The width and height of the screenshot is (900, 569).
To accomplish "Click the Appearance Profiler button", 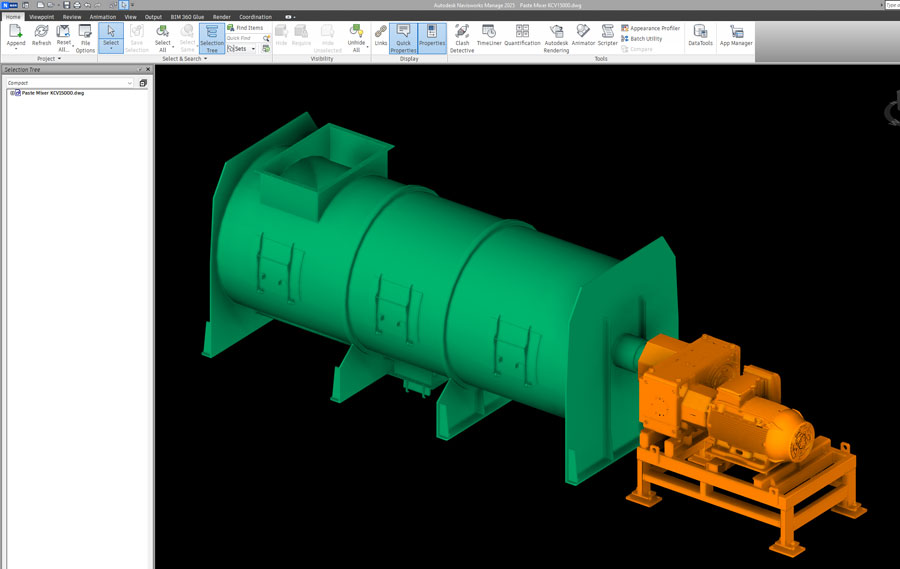I will (650, 28).
